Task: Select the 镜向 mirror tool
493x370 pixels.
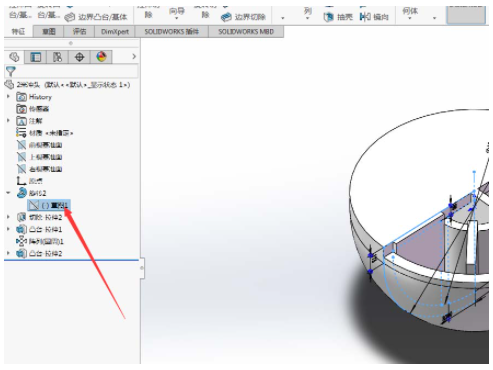Action: [374, 17]
